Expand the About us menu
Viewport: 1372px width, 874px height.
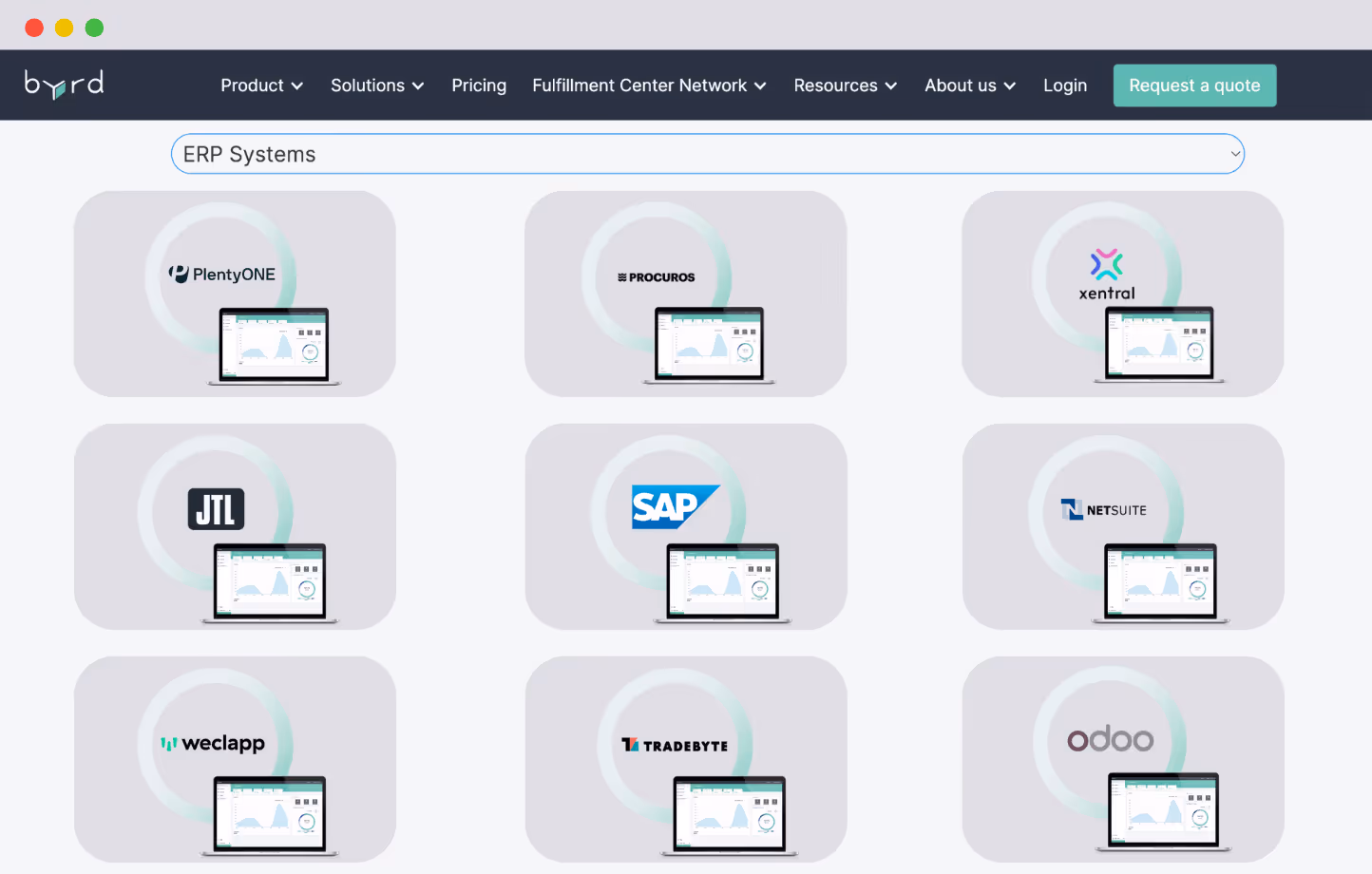pos(969,85)
